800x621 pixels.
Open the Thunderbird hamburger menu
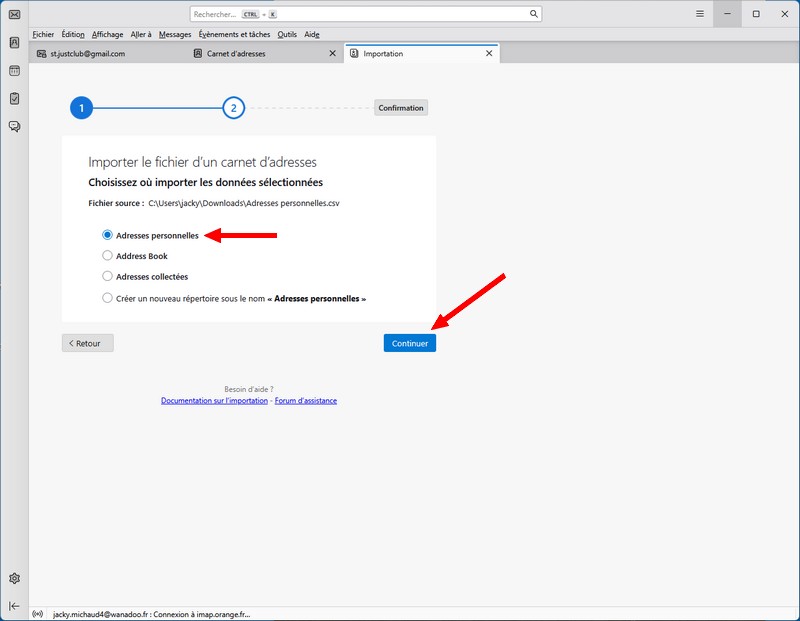point(700,14)
